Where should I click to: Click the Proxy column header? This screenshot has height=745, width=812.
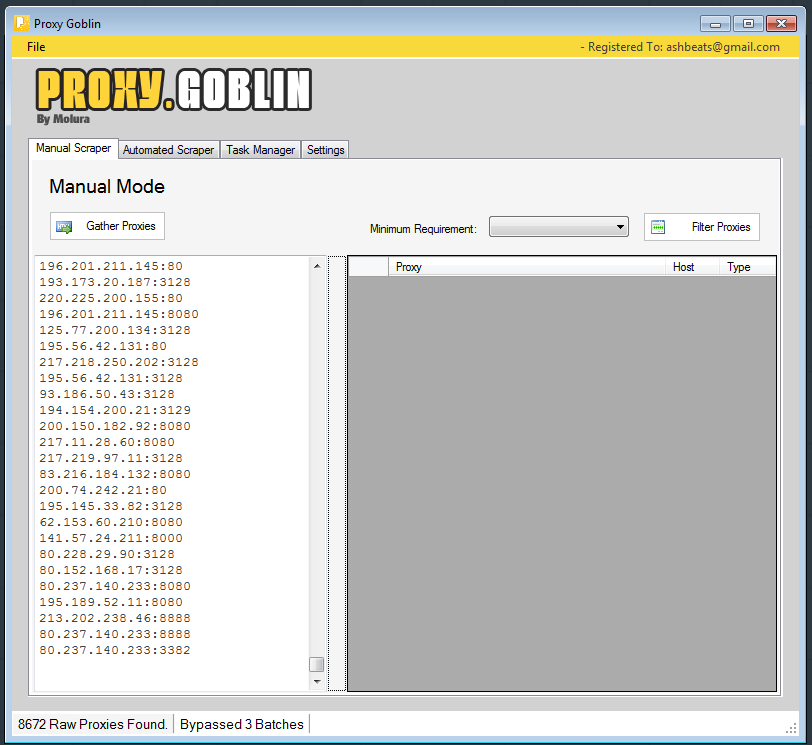click(527, 267)
